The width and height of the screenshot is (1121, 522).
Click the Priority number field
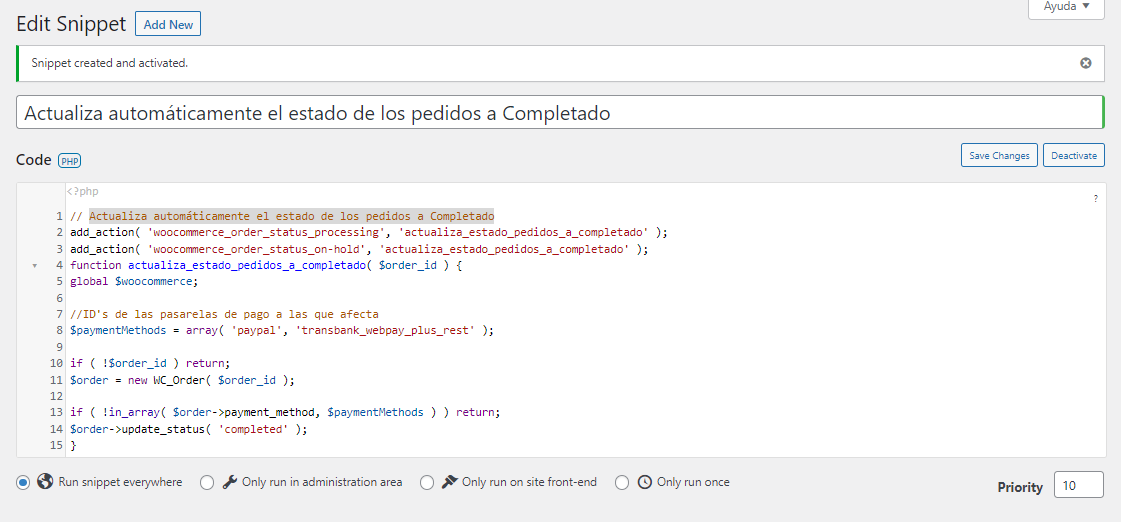point(1079,485)
